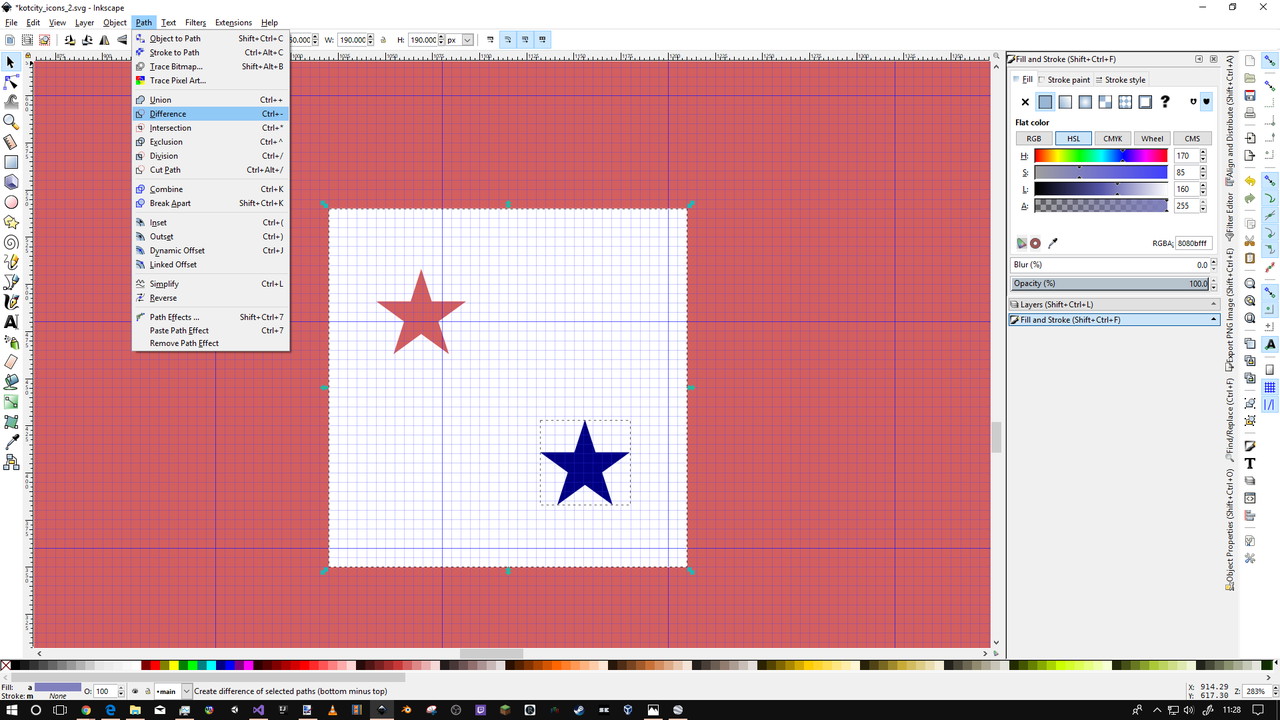Select the Paint bucket tool
The height and width of the screenshot is (720, 1280).
[x=11, y=382]
